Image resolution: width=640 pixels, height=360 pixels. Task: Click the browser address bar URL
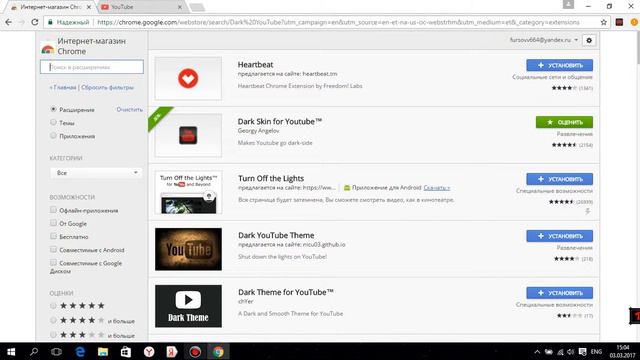[338, 22]
